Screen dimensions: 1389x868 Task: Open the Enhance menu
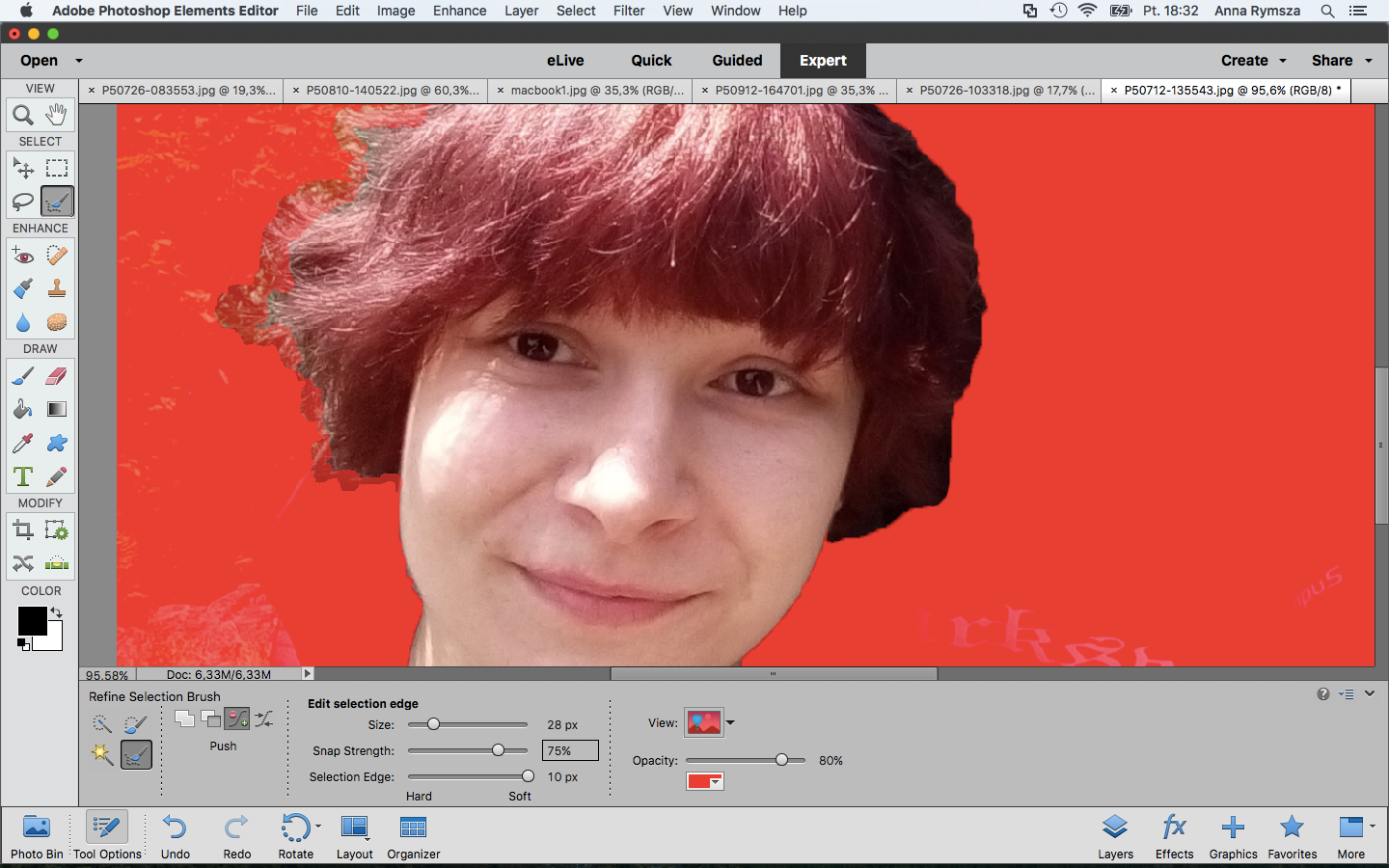[459, 11]
